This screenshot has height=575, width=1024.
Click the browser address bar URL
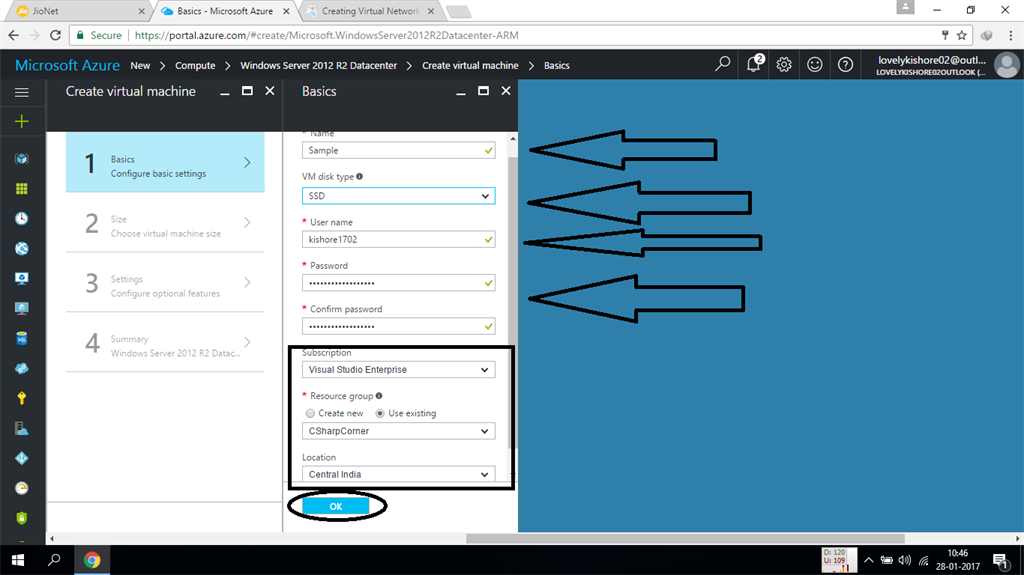(327, 35)
